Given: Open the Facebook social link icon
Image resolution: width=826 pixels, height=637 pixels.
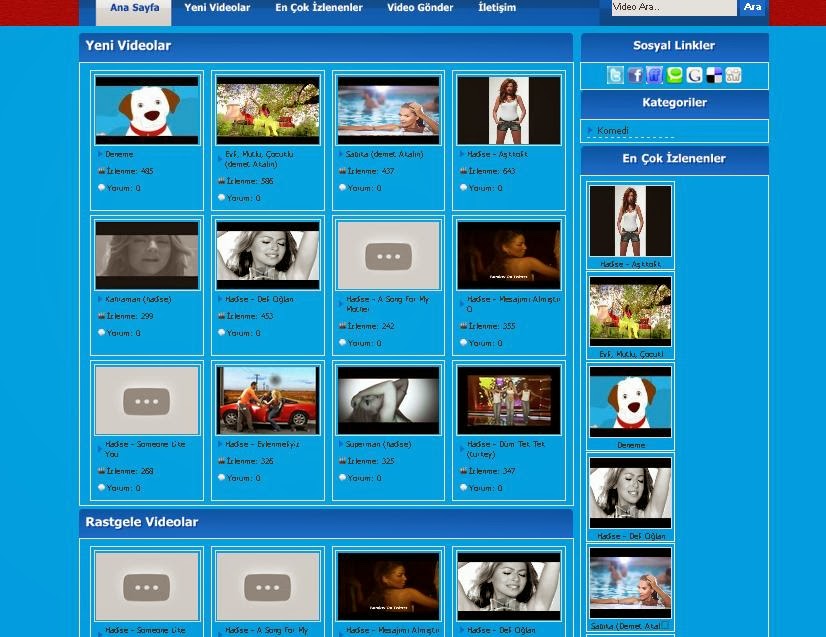Looking at the screenshot, I should 636,74.
